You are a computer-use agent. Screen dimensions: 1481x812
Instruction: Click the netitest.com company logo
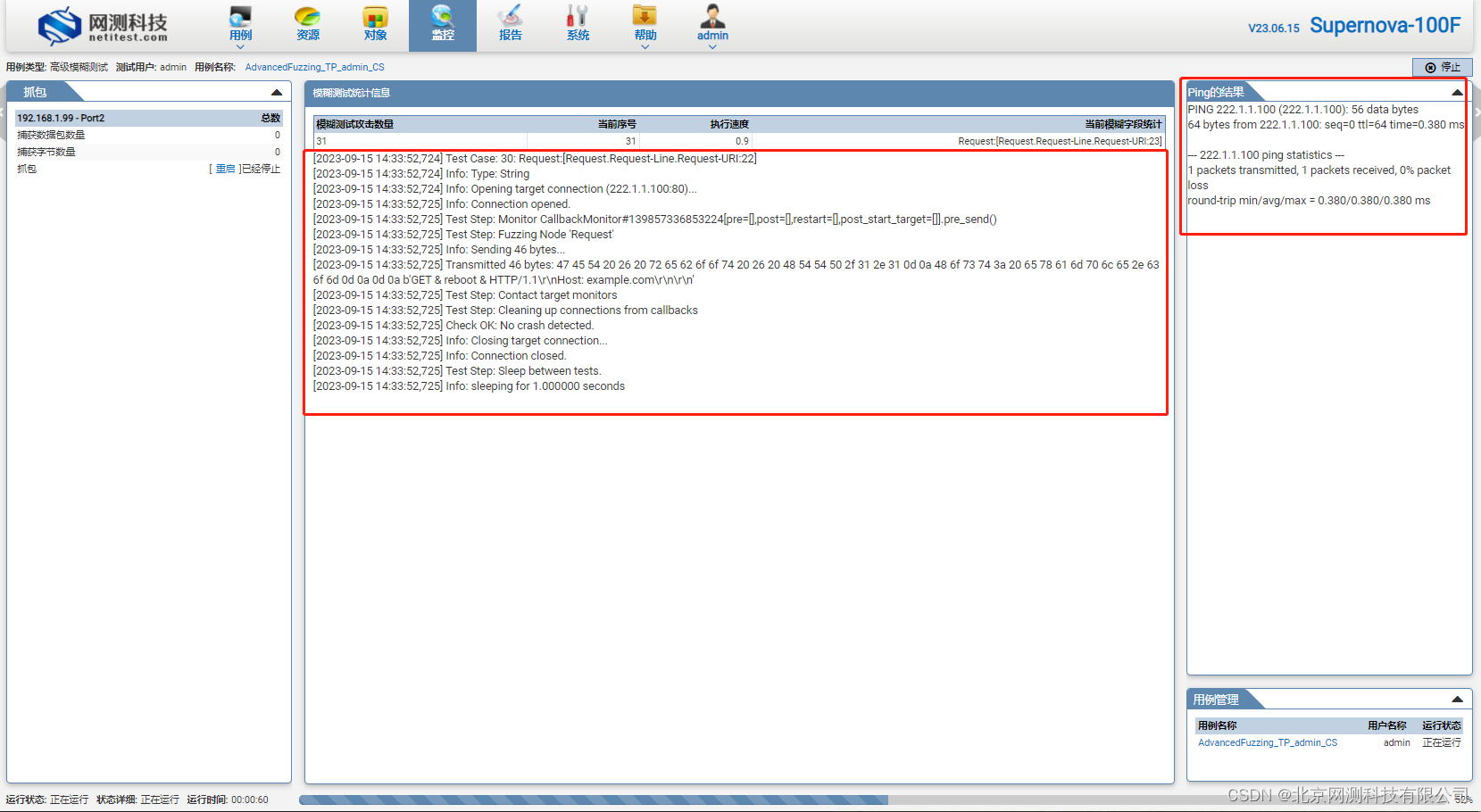click(x=103, y=26)
